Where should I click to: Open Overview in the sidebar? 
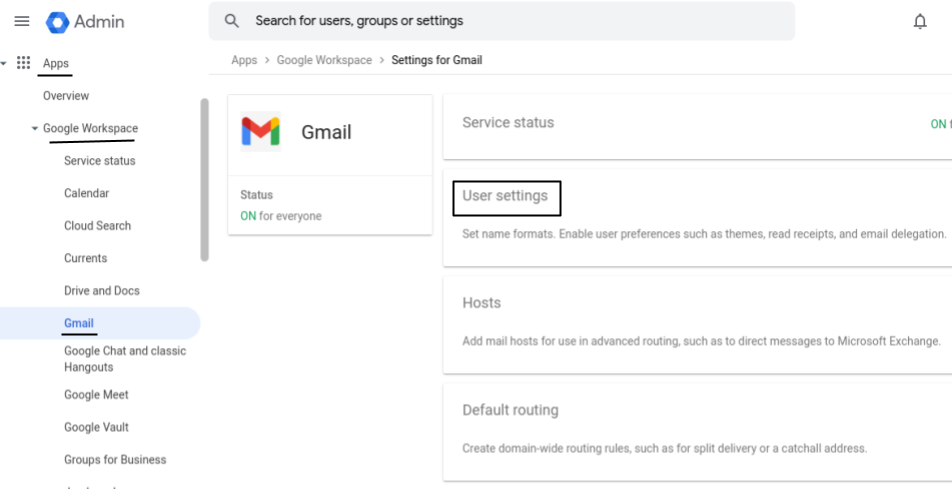tap(66, 95)
